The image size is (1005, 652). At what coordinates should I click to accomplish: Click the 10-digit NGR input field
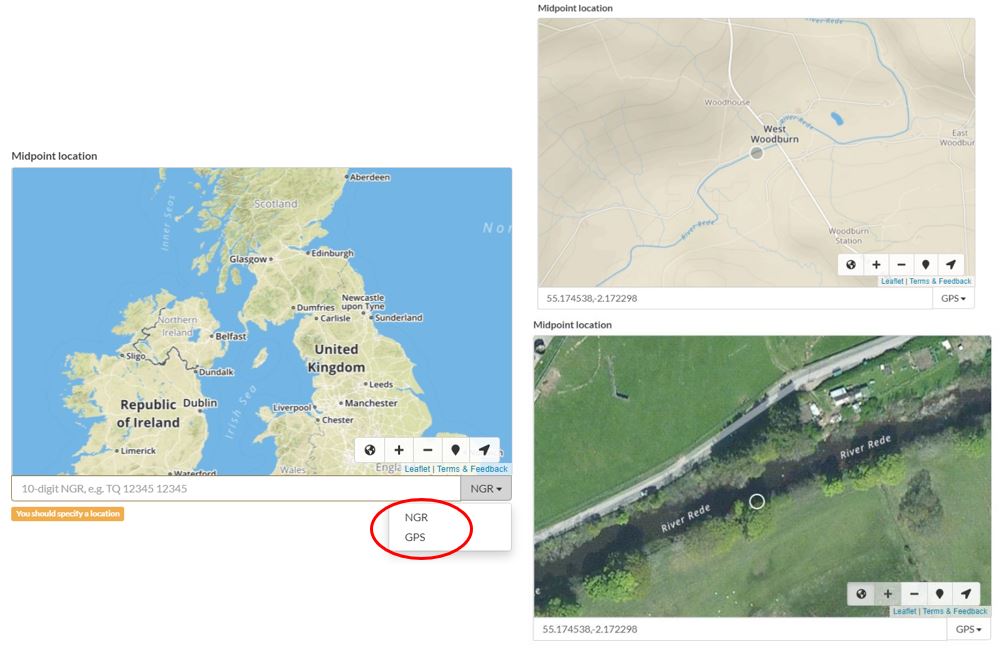(236, 488)
